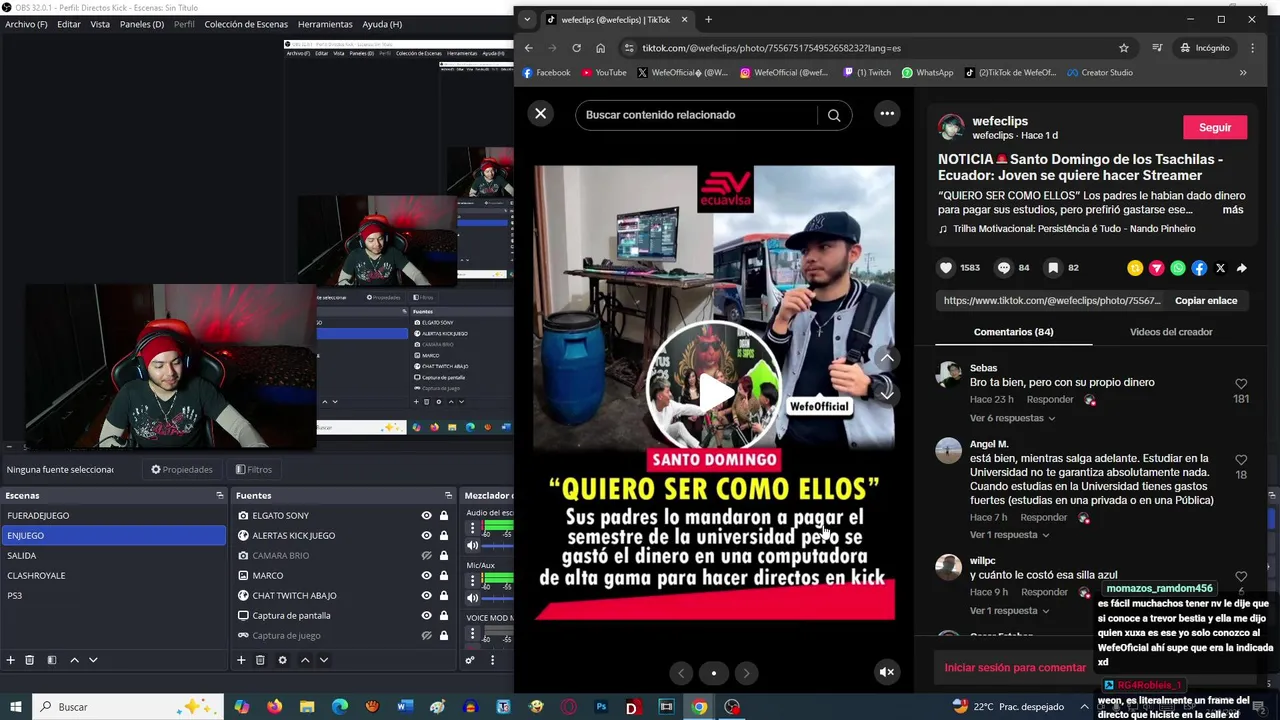Add a new source in Fuentes panel

(x=241, y=660)
